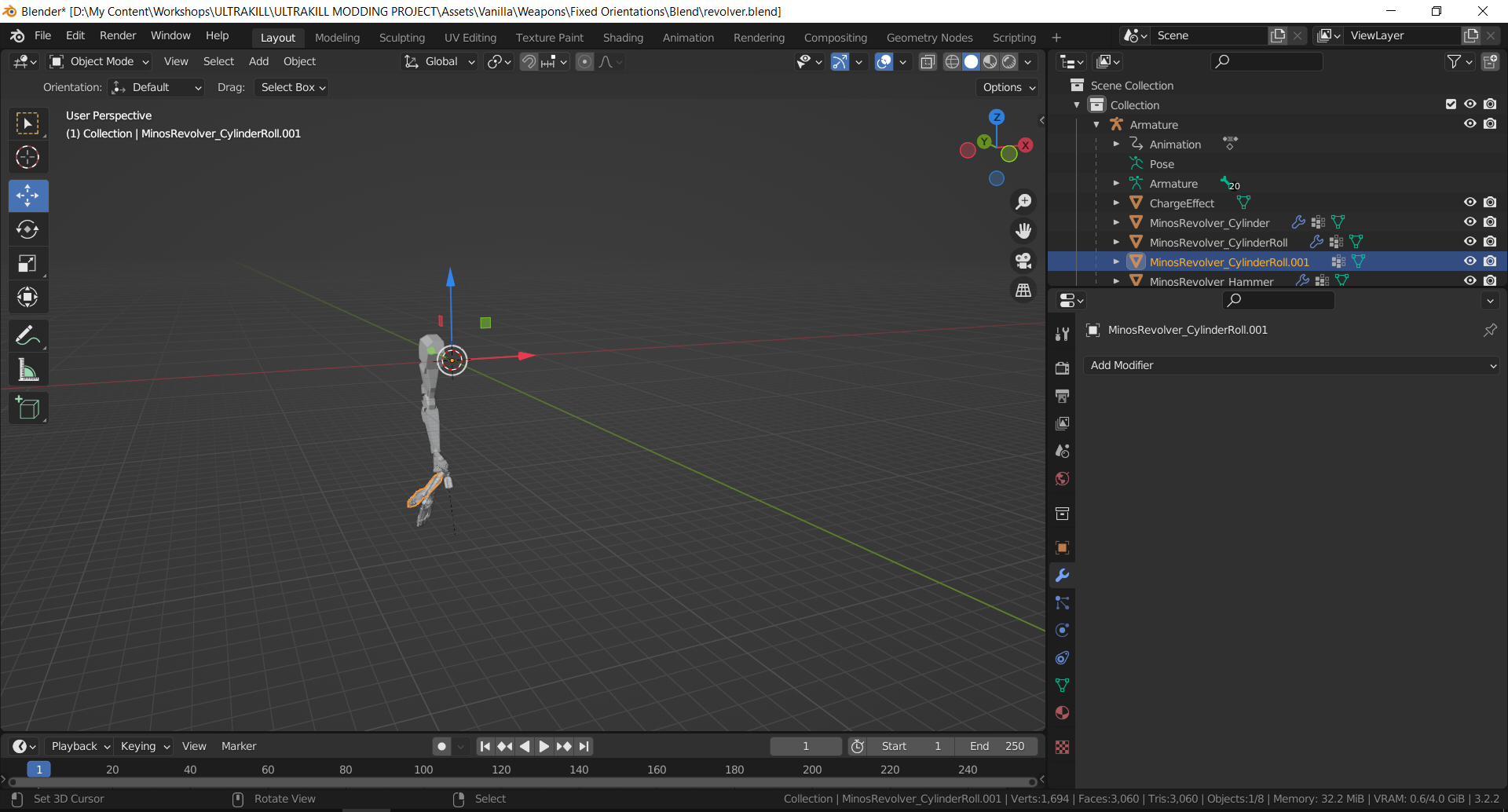Toggle camera view icon
1508x812 pixels.
point(1023,261)
